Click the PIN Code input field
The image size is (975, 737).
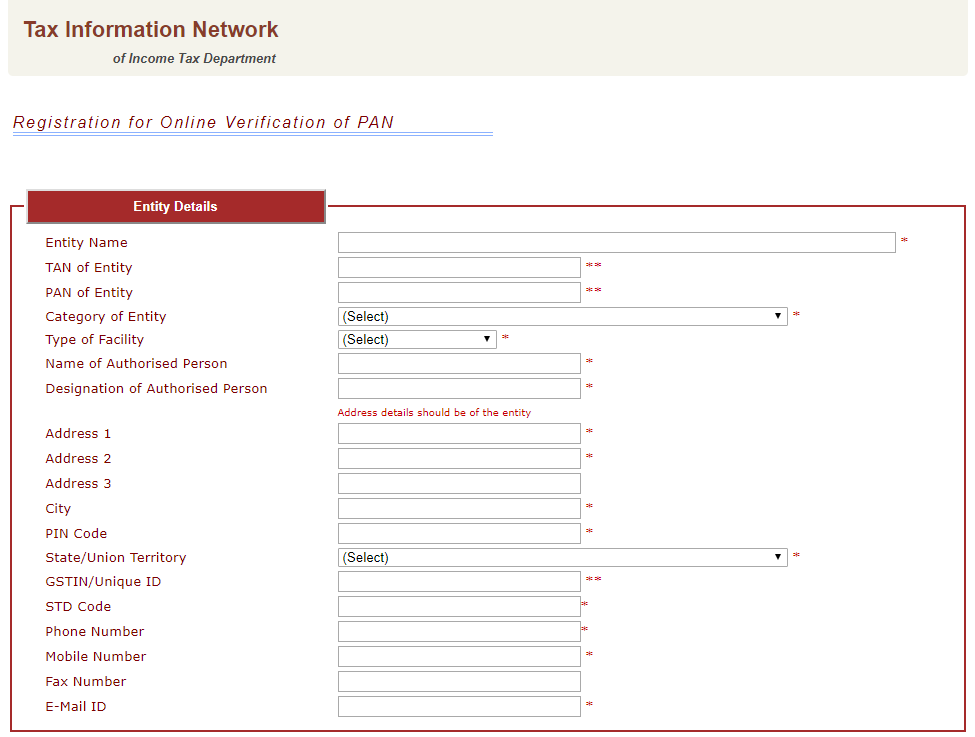tap(459, 533)
